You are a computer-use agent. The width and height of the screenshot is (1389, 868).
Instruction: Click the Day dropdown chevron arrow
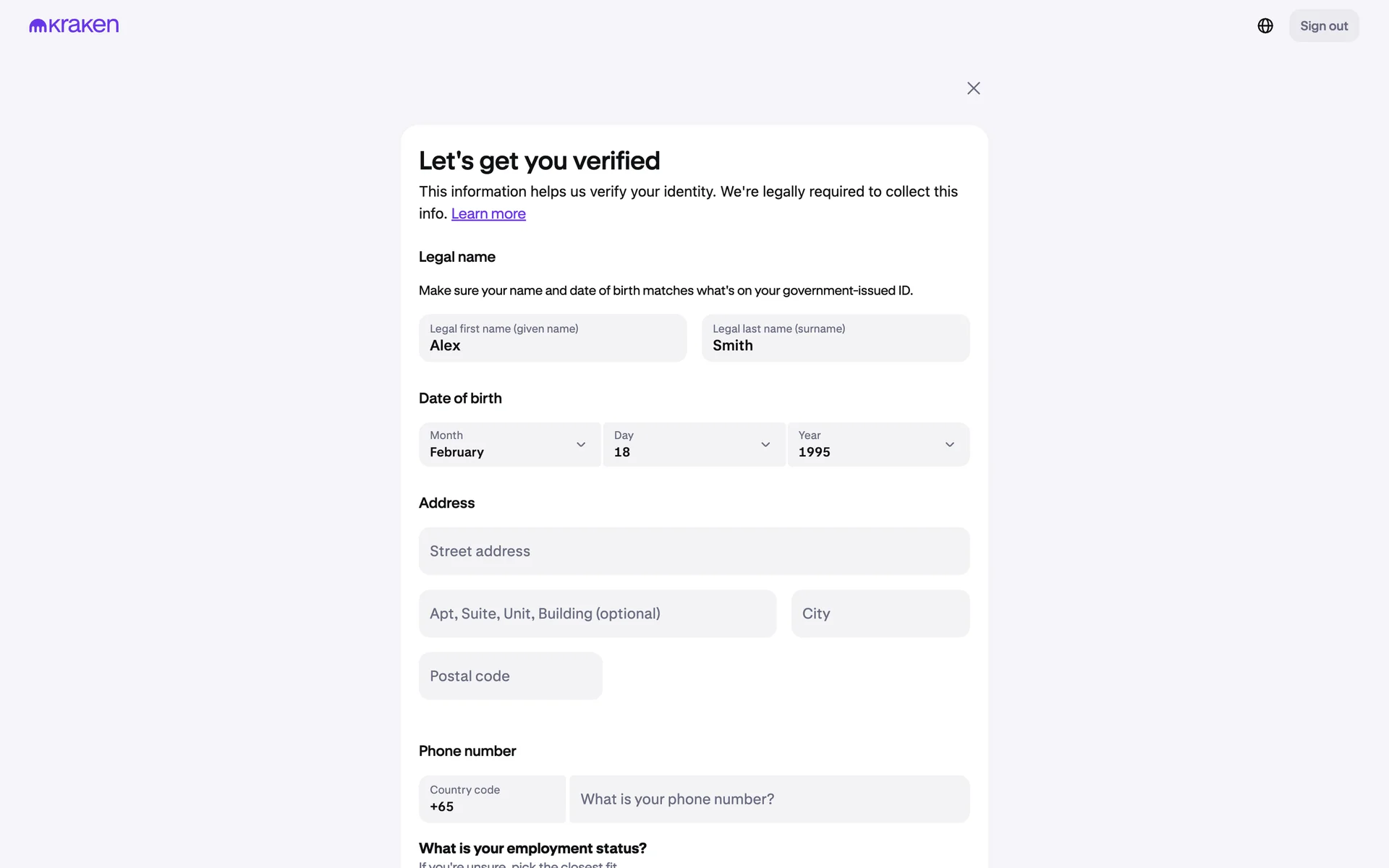[x=765, y=445]
